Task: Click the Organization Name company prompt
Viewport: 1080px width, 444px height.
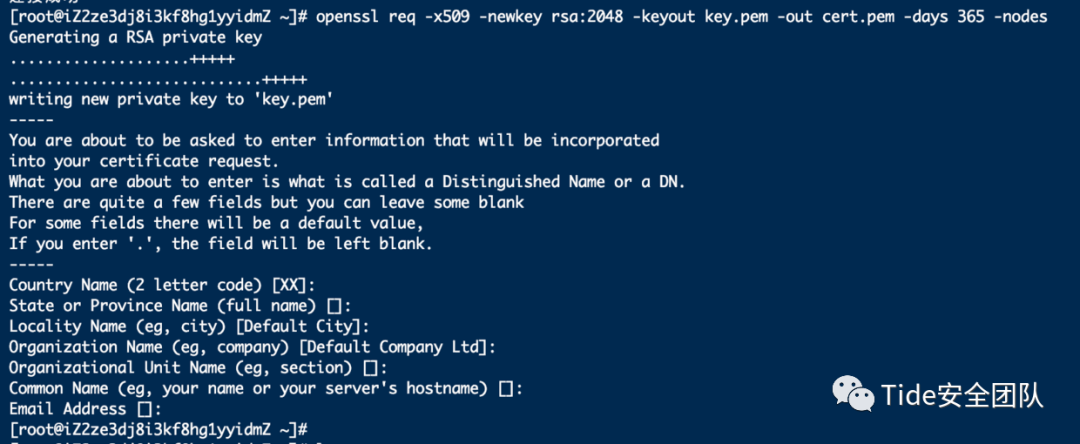Action: pos(252,347)
